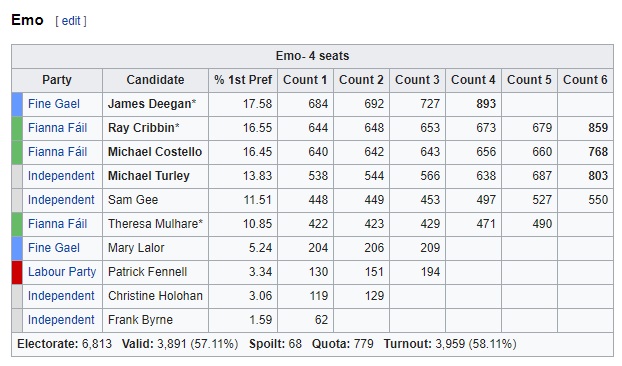Select the red Labour Party color cell
Screen dimensions: 622x366
pos(17,272)
